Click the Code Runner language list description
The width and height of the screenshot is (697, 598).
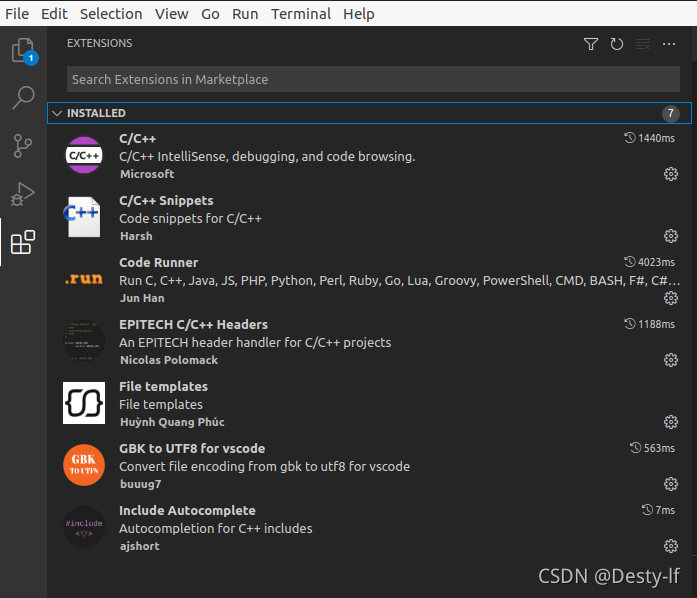(400, 281)
